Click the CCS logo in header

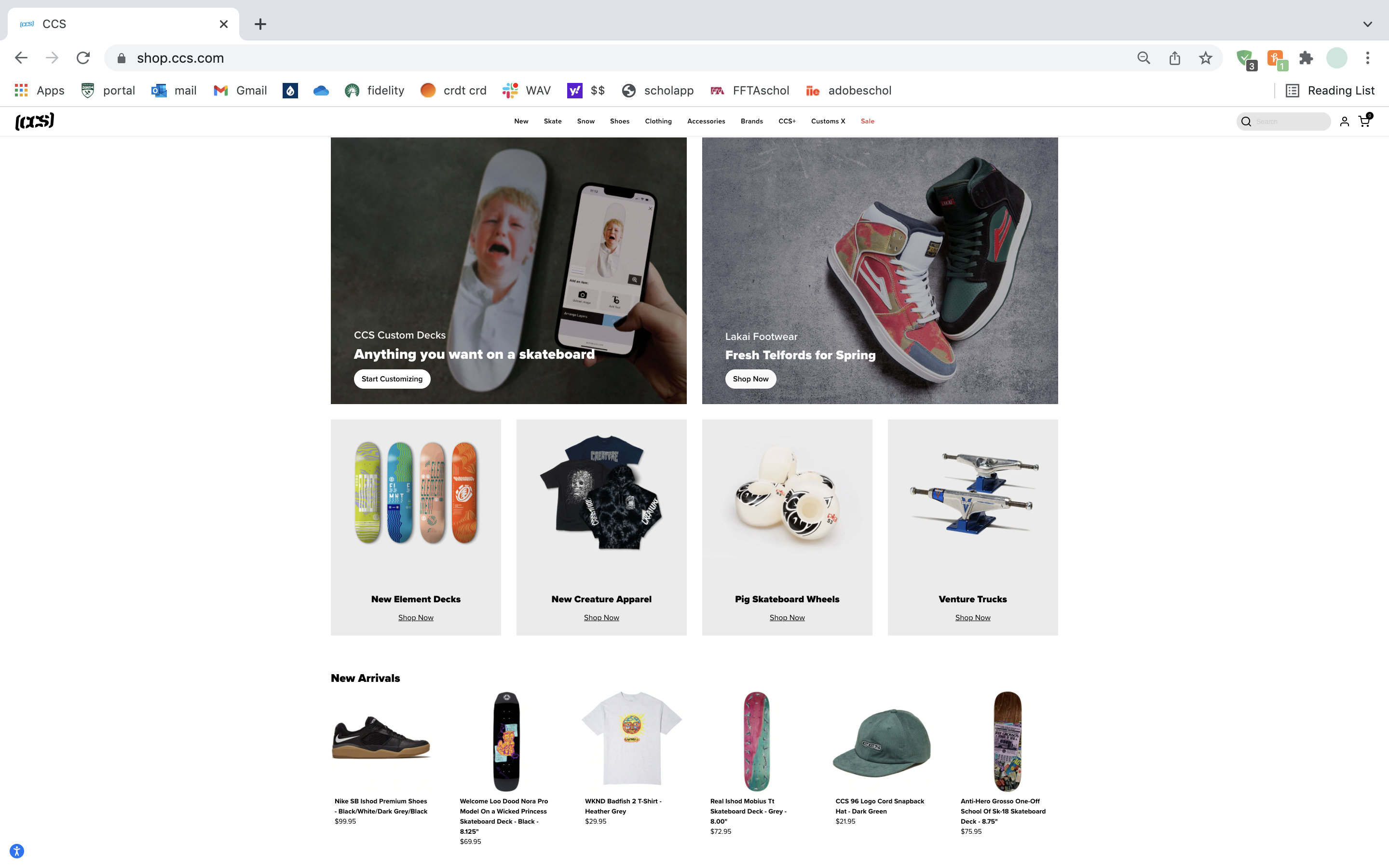[34, 121]
